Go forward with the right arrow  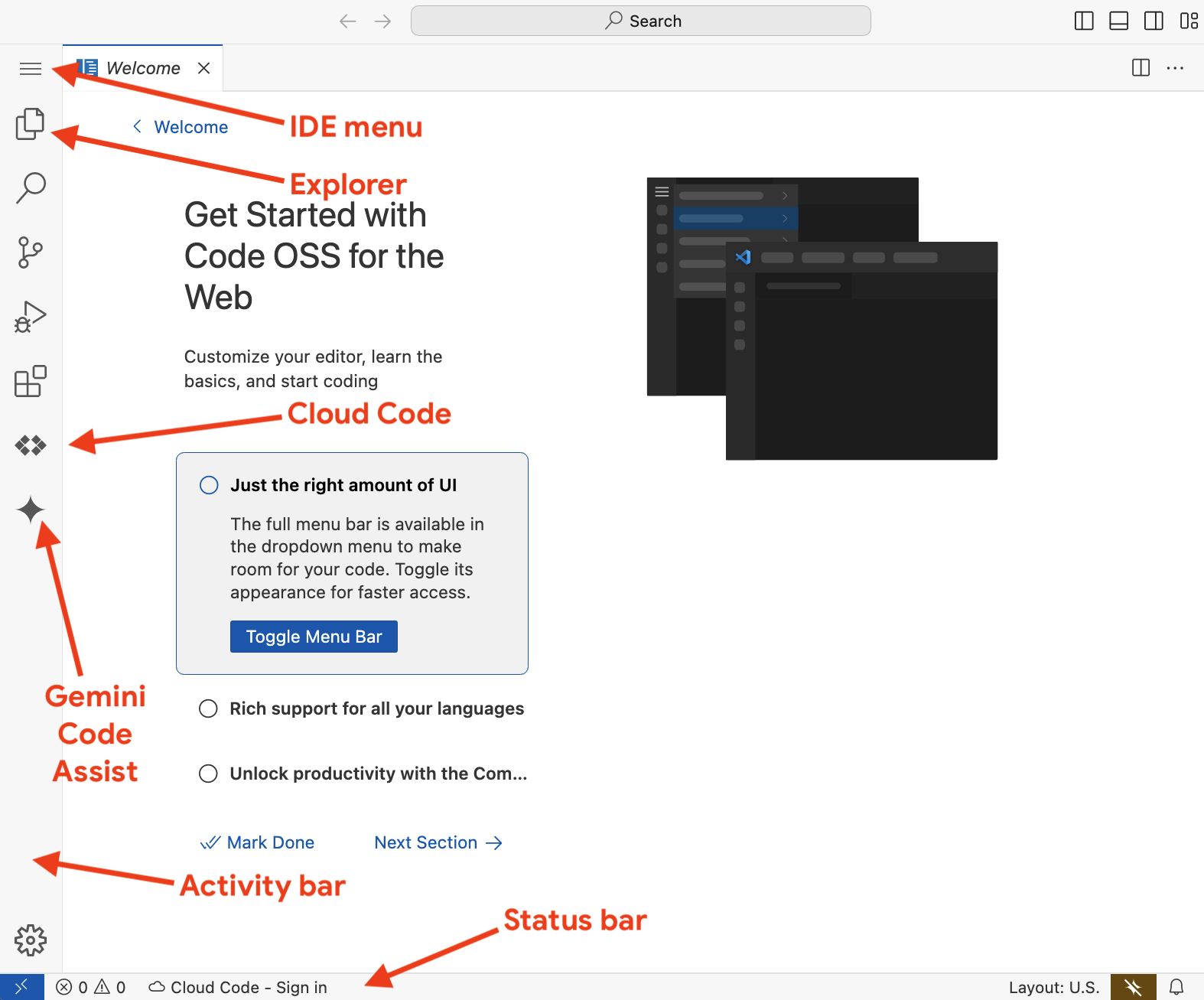point(383,21)
